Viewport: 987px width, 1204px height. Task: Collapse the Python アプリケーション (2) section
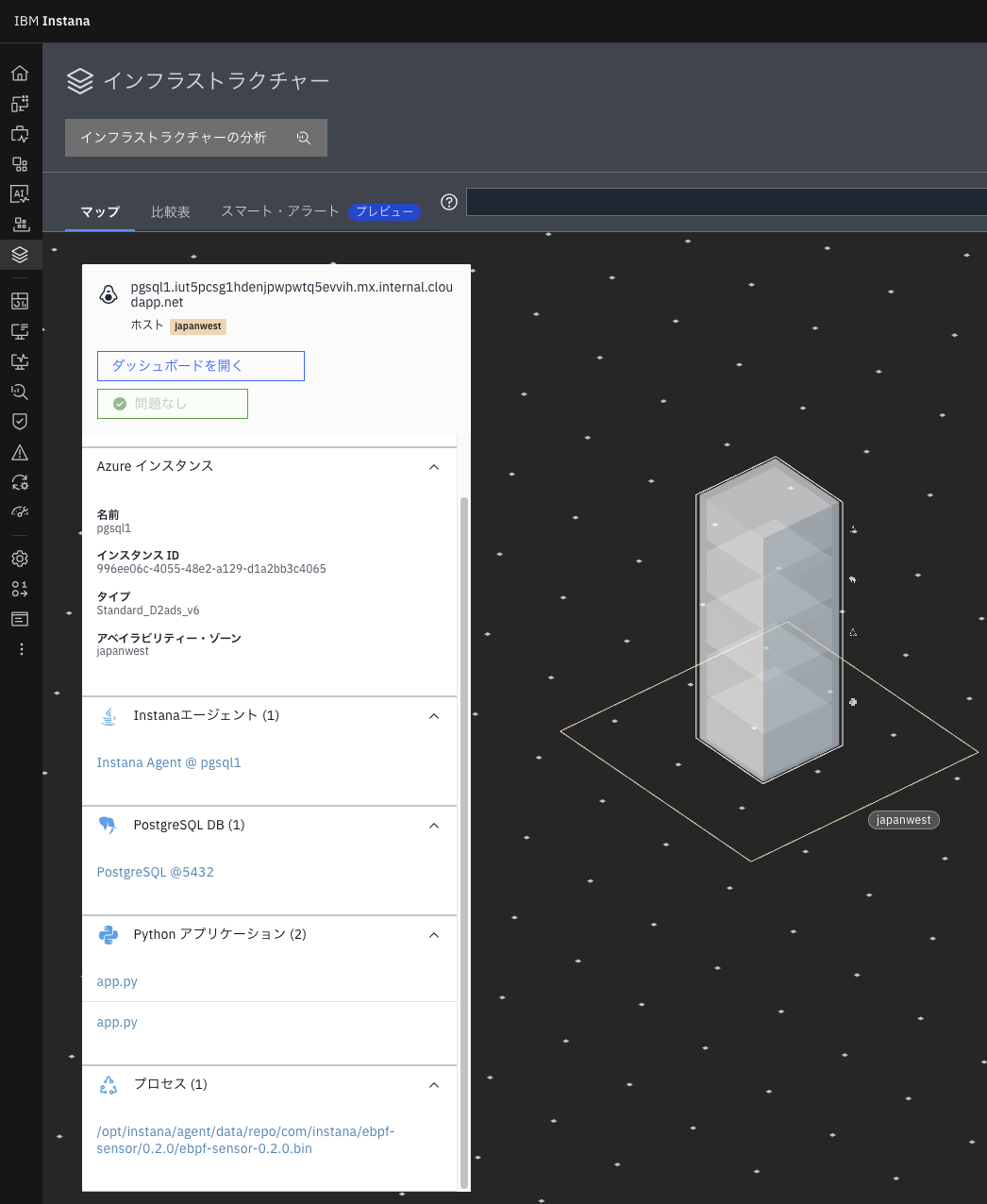tap(434, 935)
